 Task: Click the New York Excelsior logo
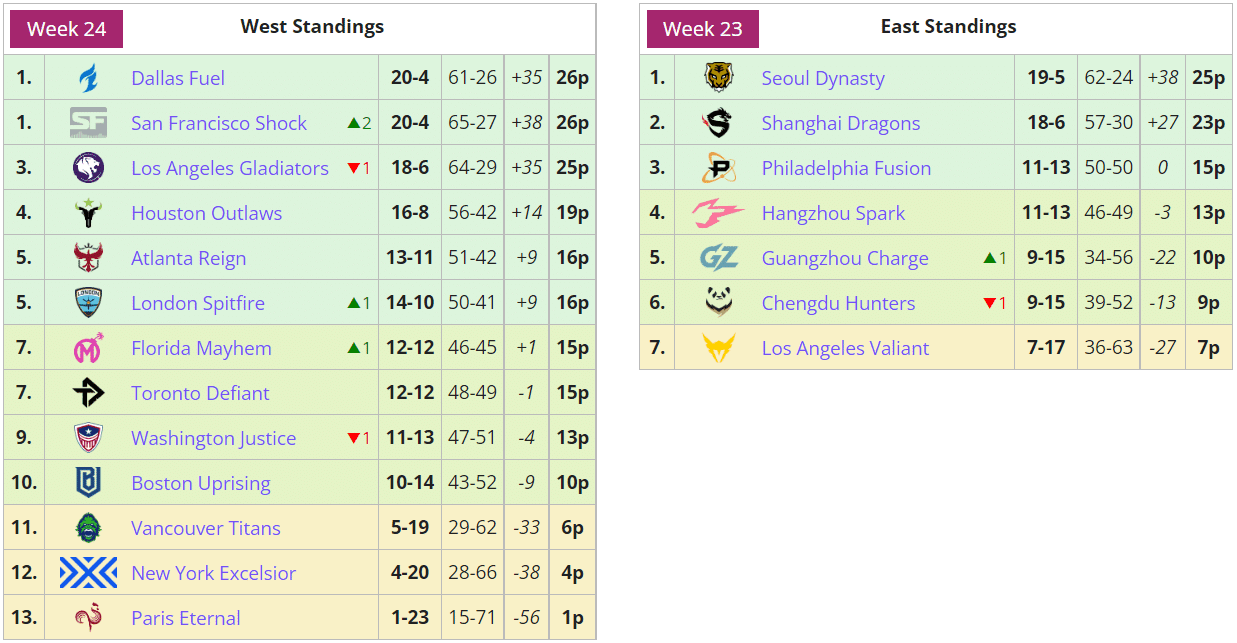[88, 573]
